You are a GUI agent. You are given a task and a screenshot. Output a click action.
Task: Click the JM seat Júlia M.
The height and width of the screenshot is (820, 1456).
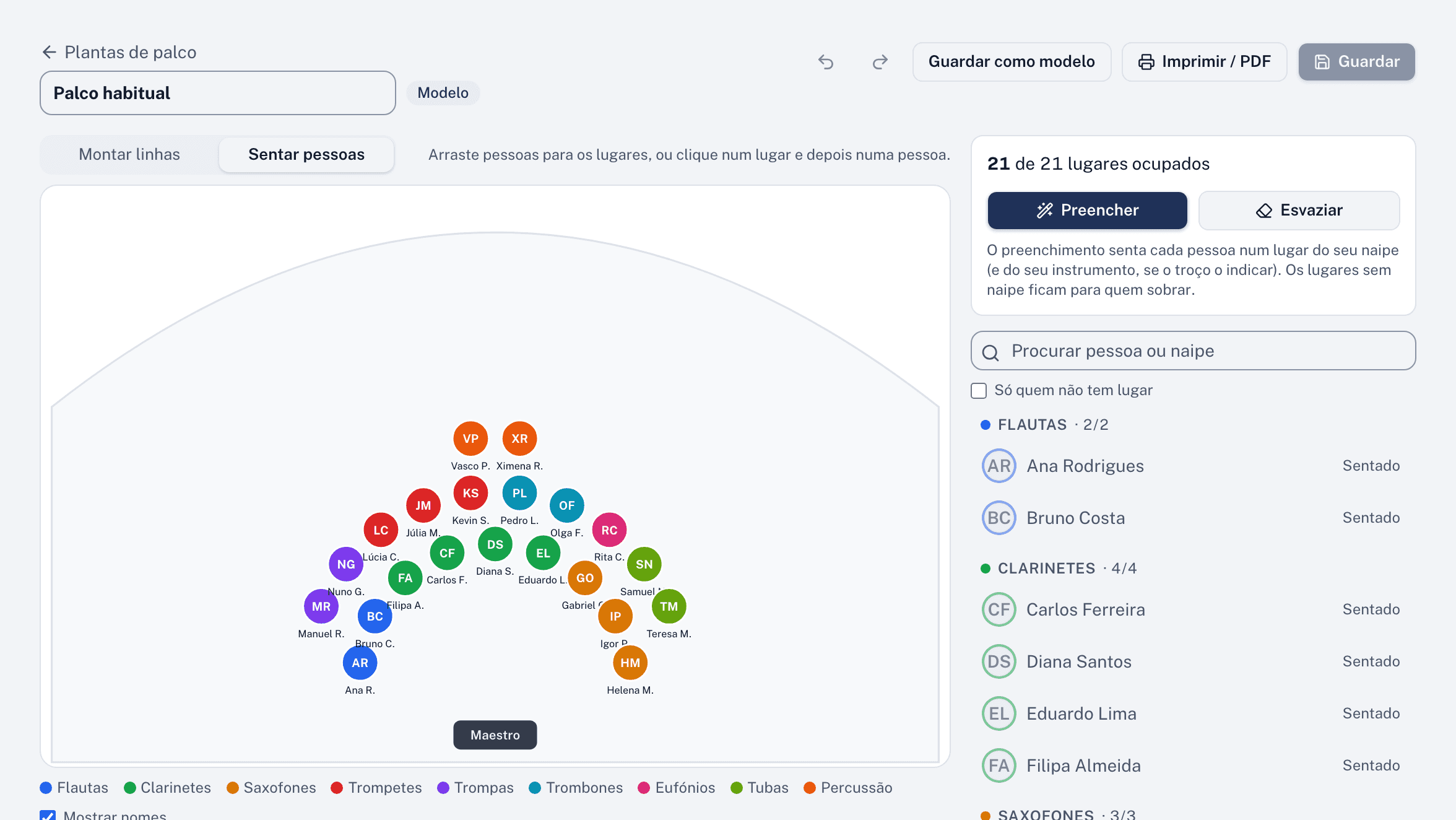pos(423,505)
